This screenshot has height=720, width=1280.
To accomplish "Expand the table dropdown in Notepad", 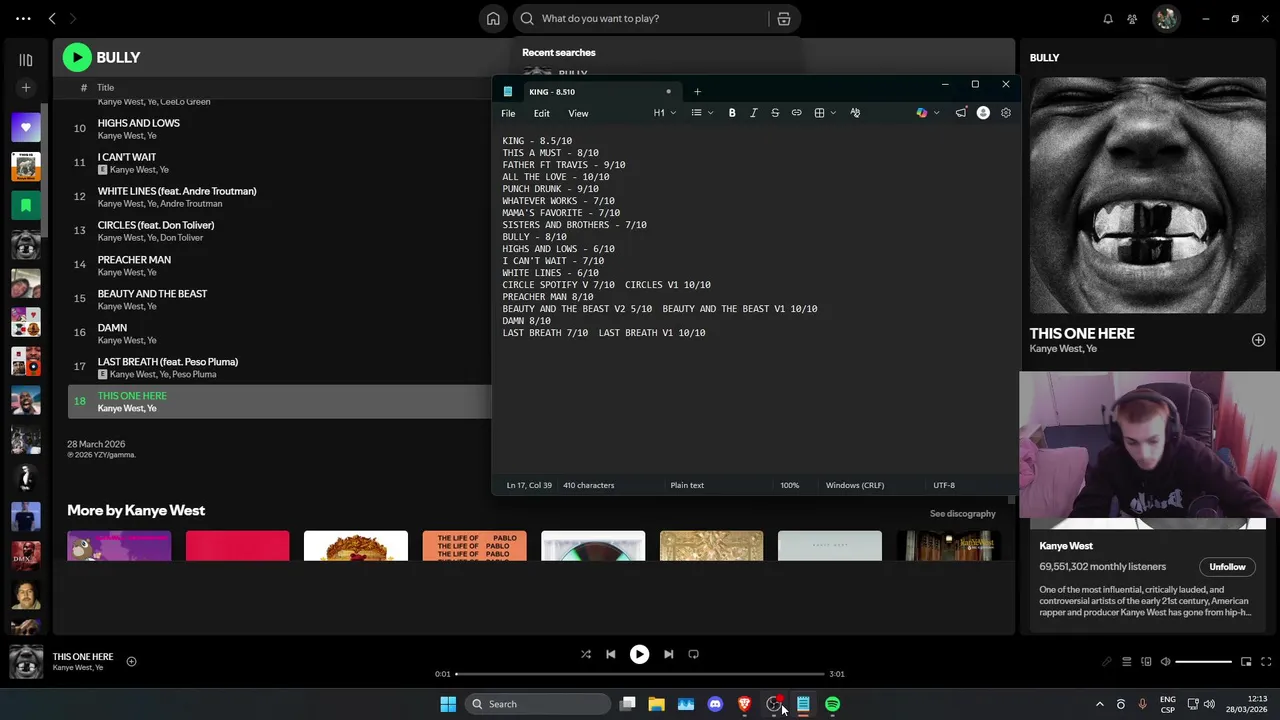I will tap(825, 113).
